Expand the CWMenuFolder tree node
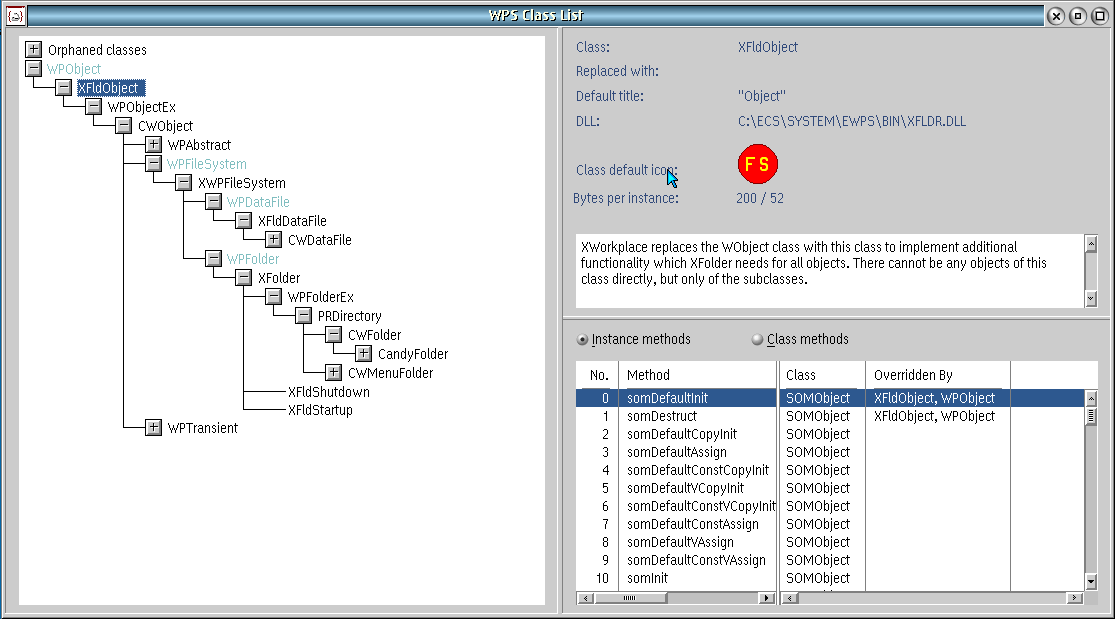This screenshot has height=619, width=1115. click(x=333, y=372)
